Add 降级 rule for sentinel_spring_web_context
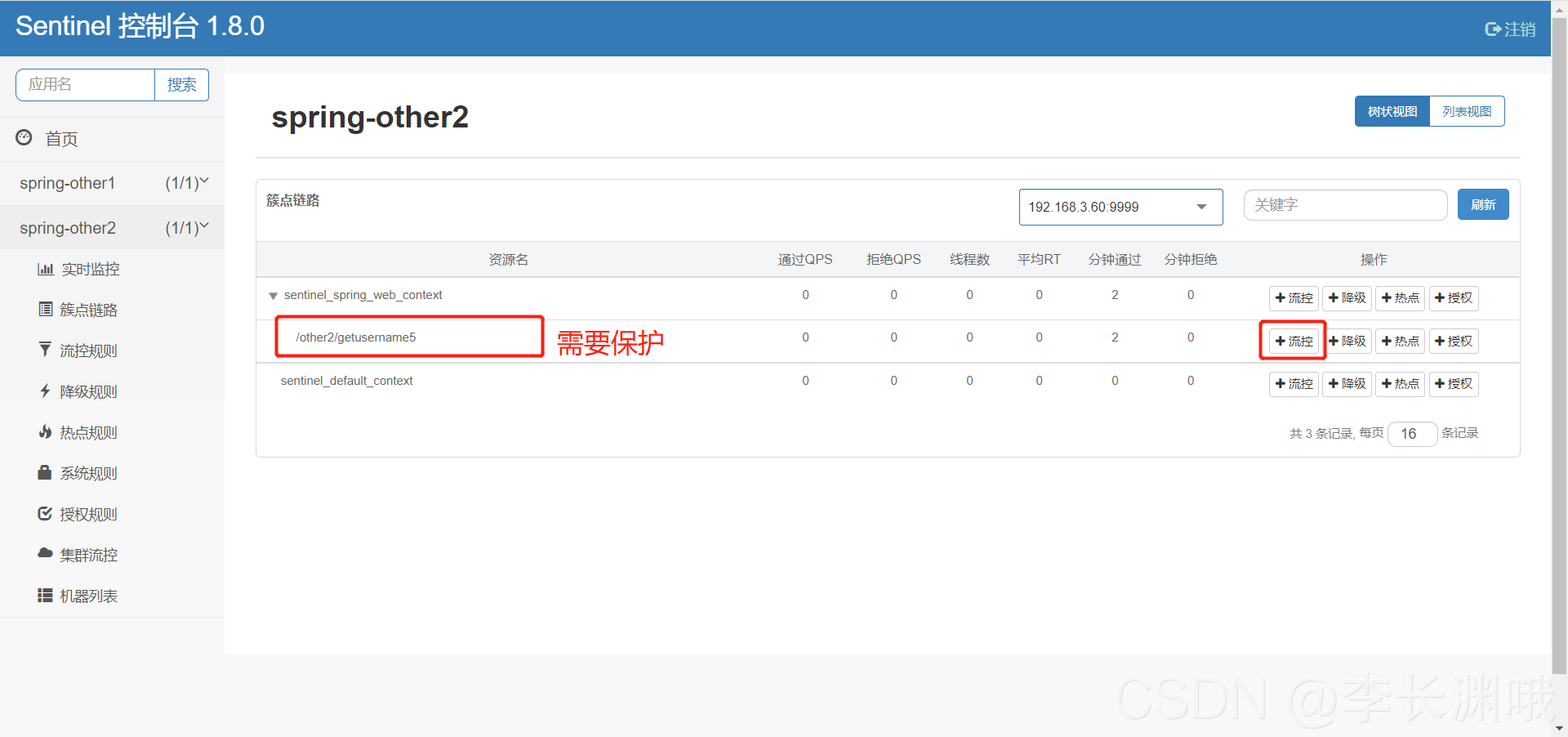The image size is (1568, 737). click(1347, 298)
